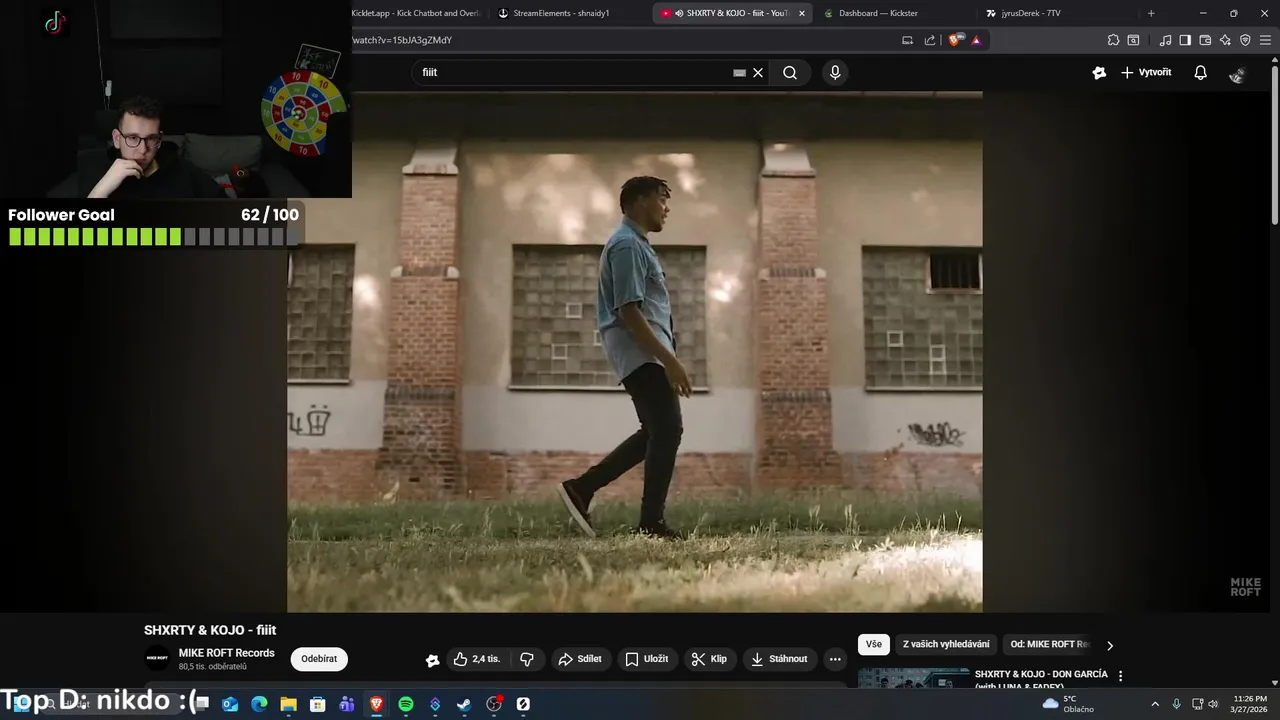Click the sparkle icon left of the like button
1280x720 pixels.
432,660
